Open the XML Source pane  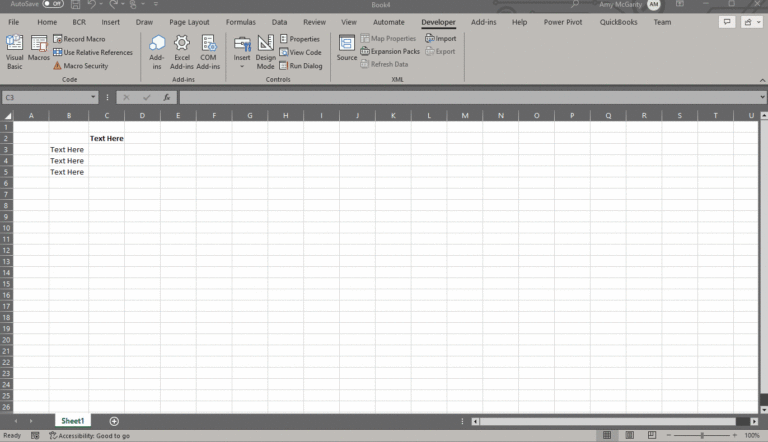click(x=346, y=50)
